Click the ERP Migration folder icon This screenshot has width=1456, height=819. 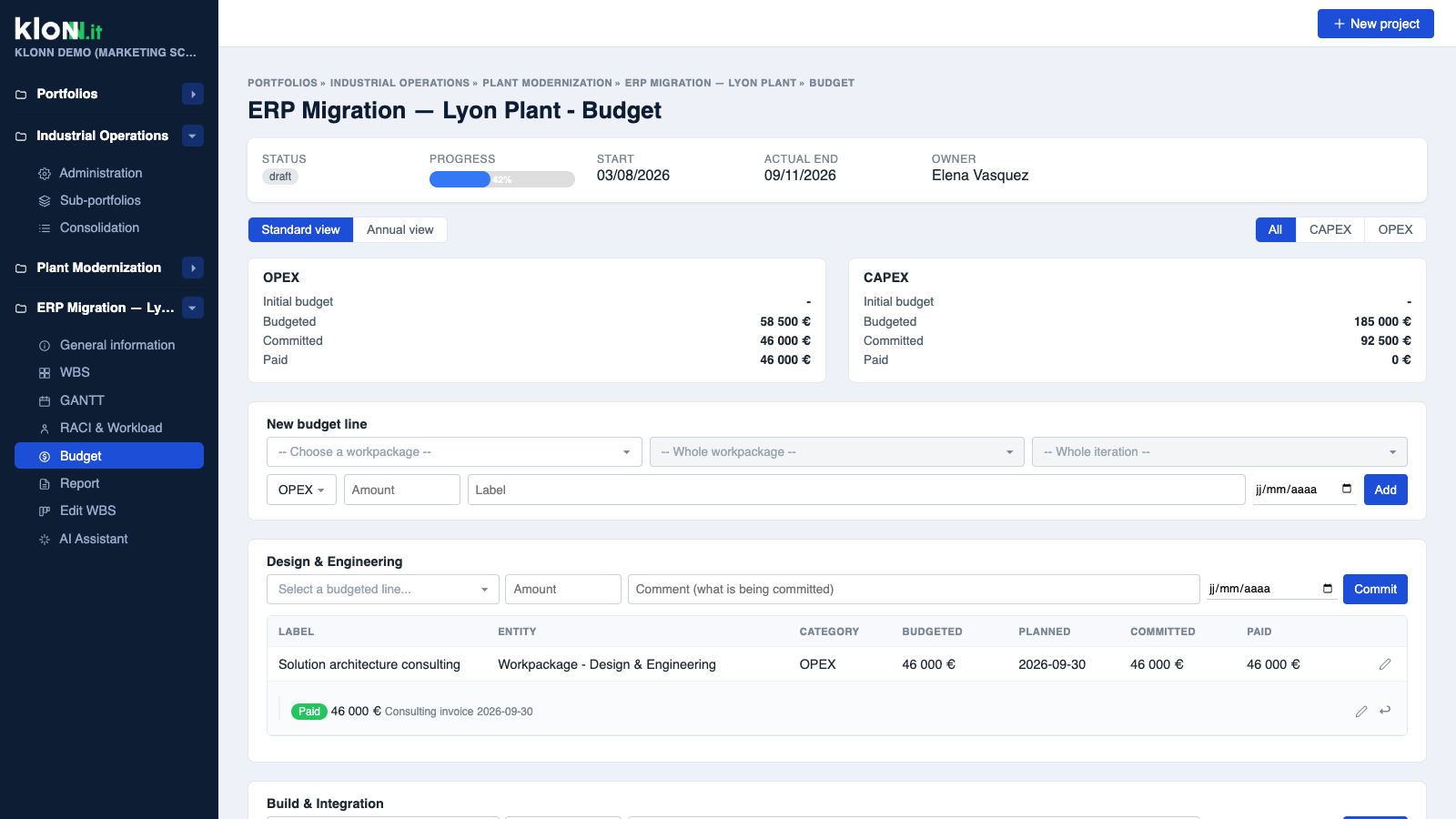(21, 308)
